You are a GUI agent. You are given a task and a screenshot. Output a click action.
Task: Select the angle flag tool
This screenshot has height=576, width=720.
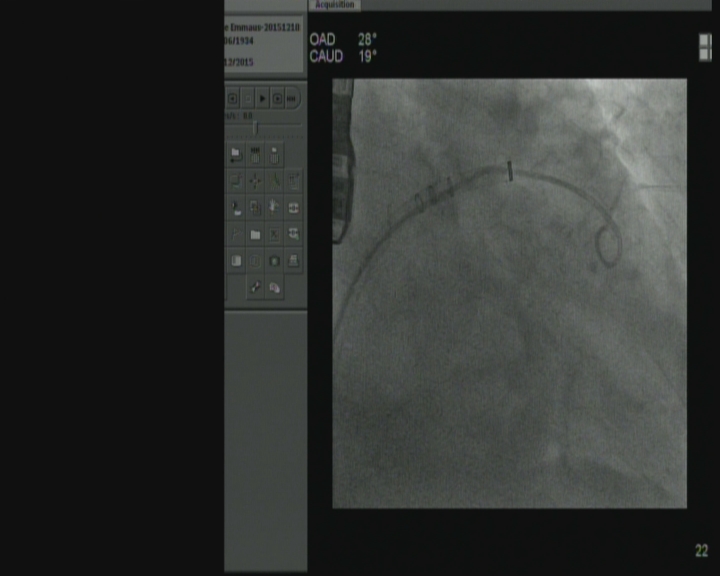[x=236, y=235]
